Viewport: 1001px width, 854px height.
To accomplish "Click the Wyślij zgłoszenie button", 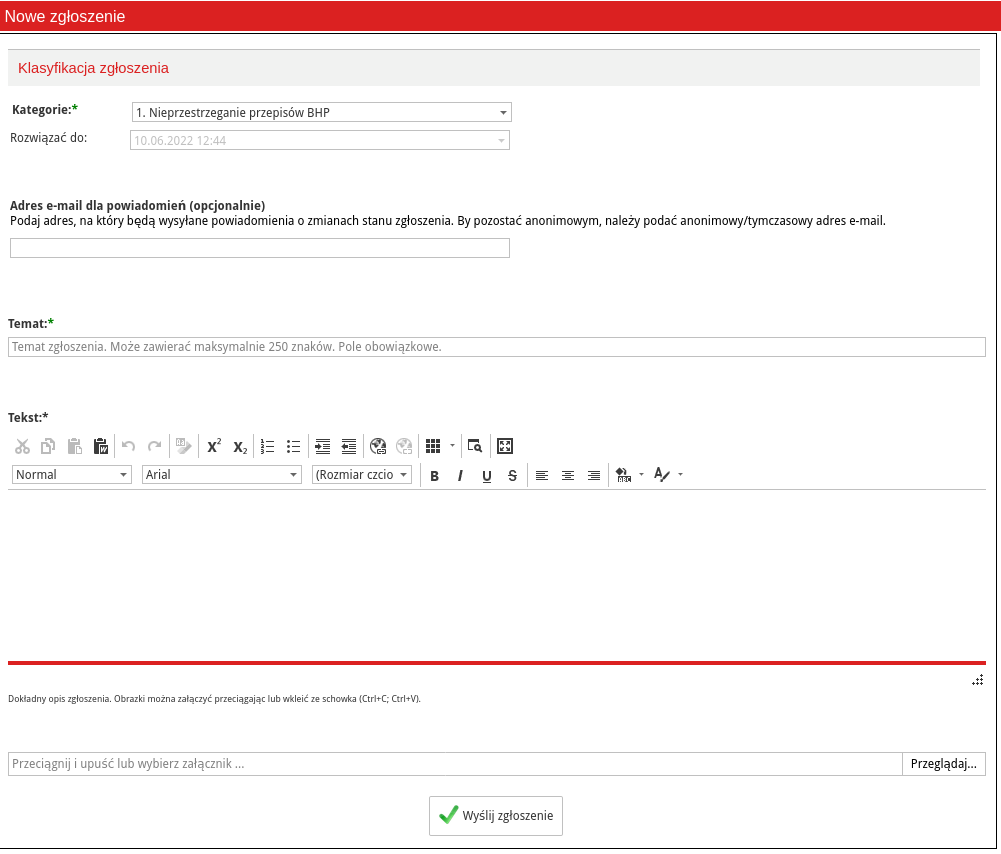I will [x=496, y=816].
